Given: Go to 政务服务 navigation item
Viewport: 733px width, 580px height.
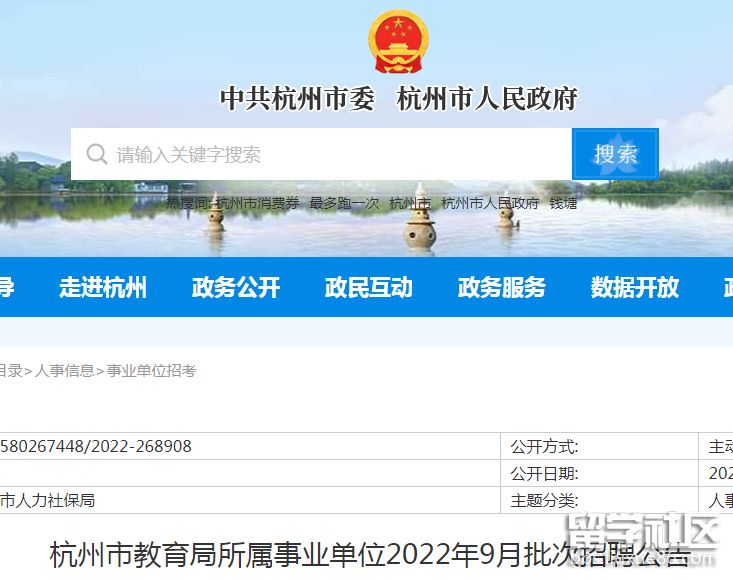Looking at the screenshot, I should [x=502, y=288].
